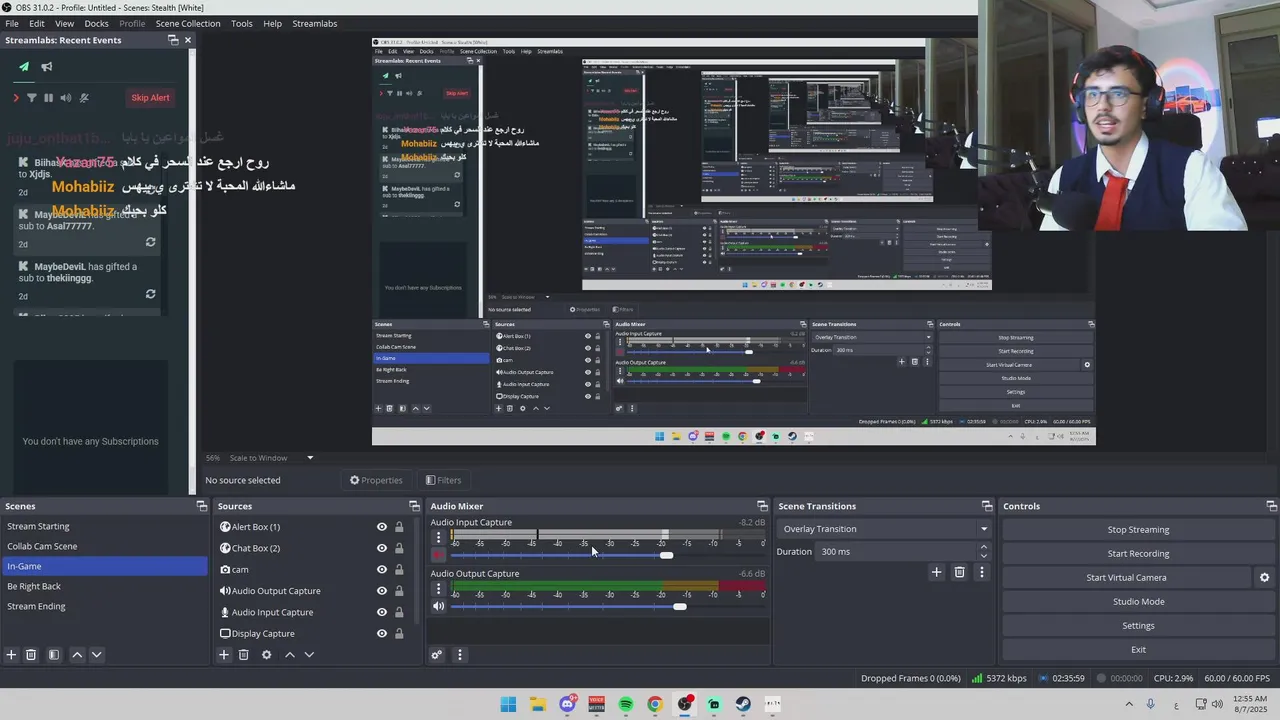Open the Tools menu
Viewport: 1280px width, 720px height.
[x=242, y=23]
